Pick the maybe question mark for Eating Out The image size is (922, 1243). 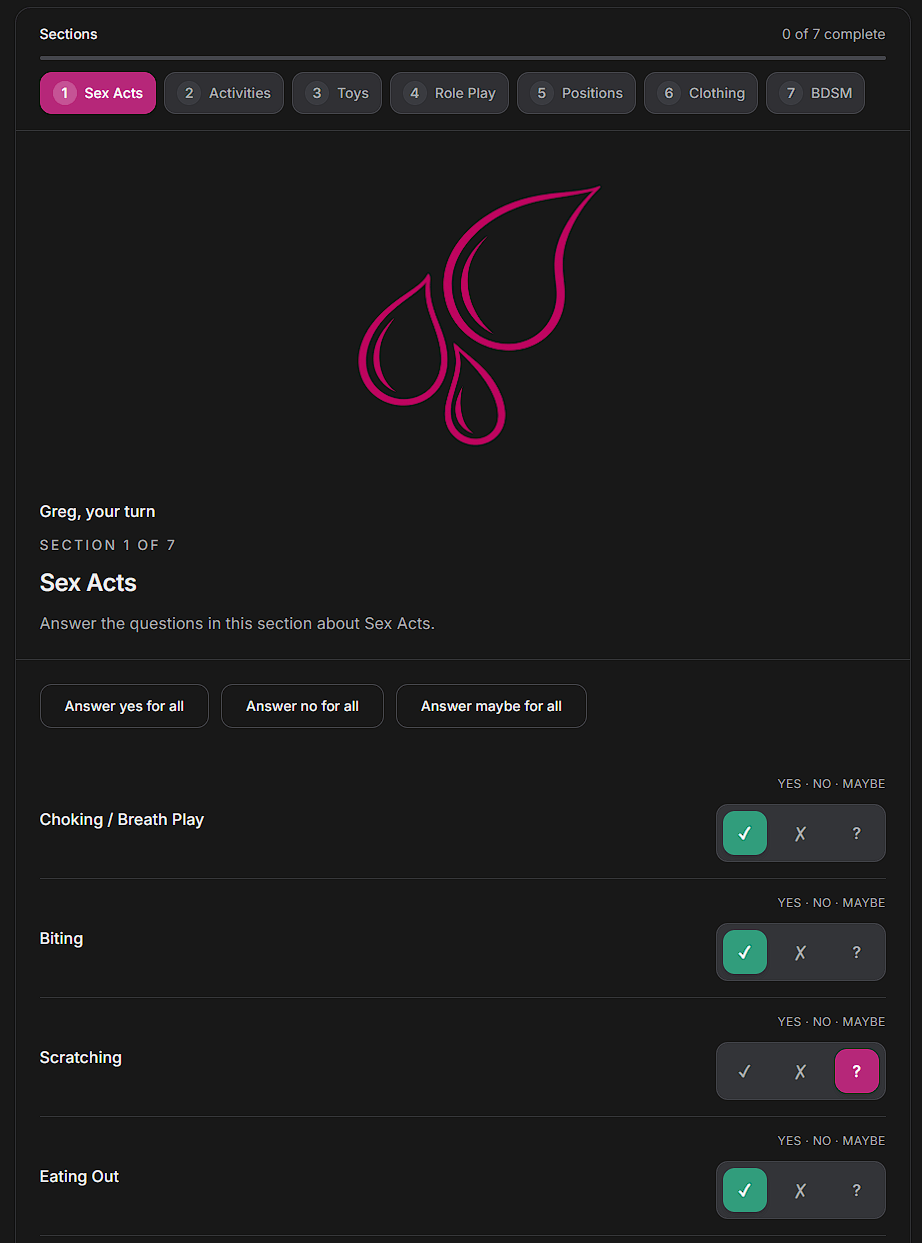[857, 1190]
